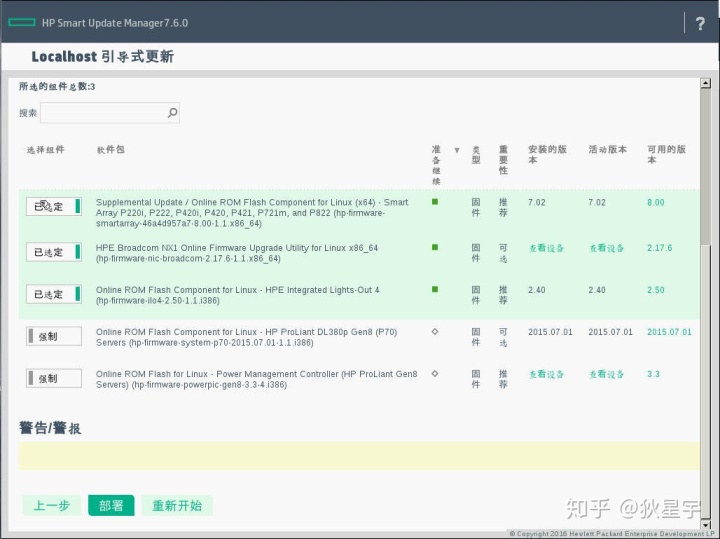Click the 安装的版本 column header
Viewport: 720px width, 539px height.
click(x=547, y=154)
